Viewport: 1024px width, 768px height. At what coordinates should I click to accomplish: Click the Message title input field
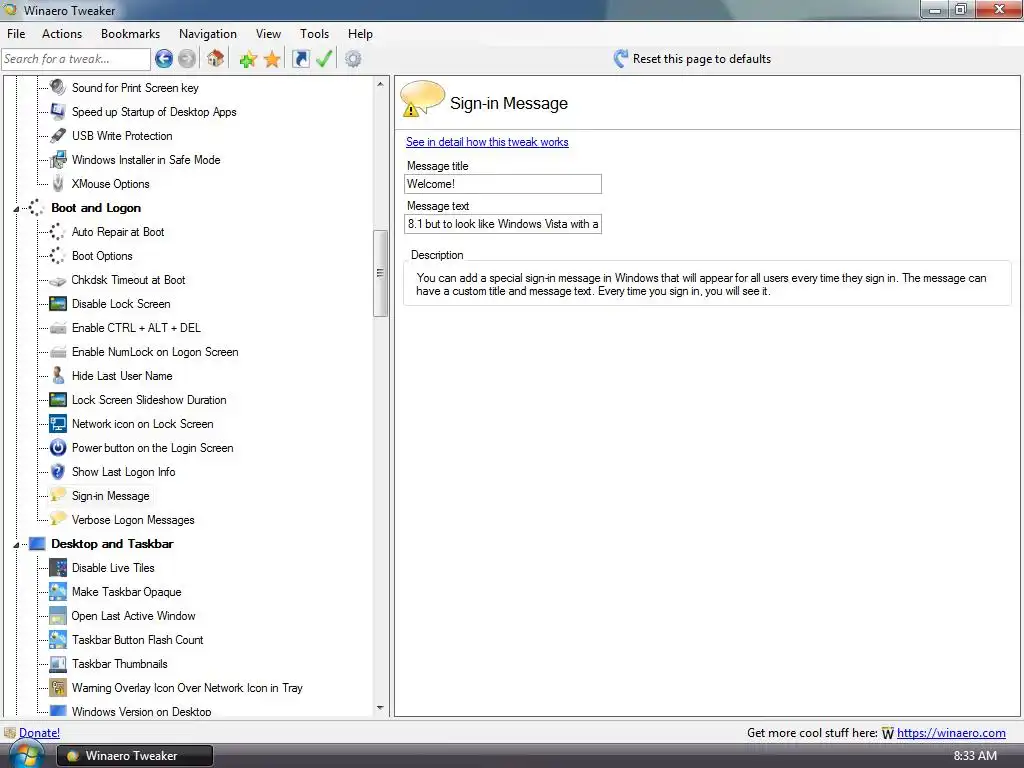click(503, 184)
